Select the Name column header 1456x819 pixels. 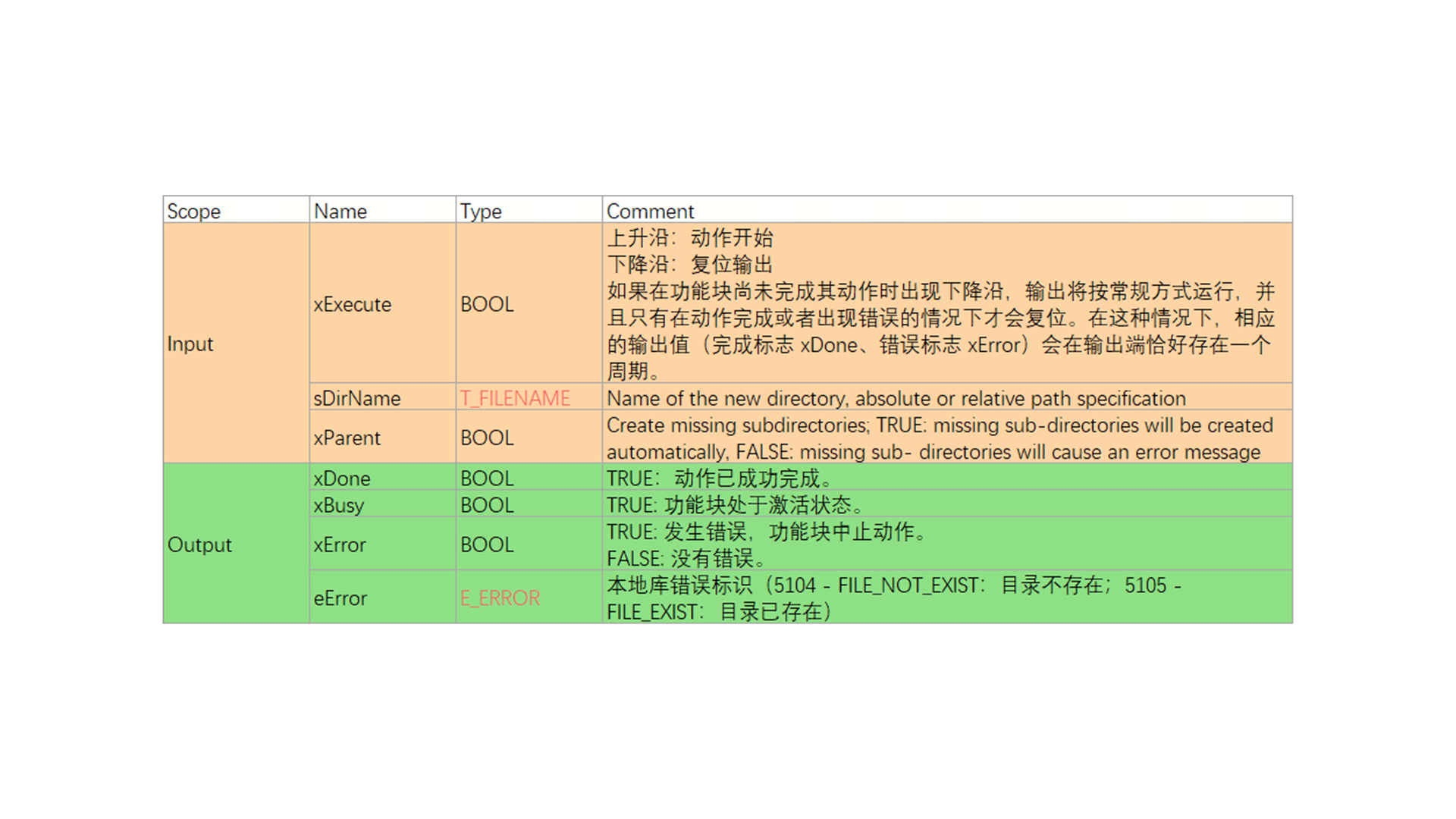click(340, 211)
